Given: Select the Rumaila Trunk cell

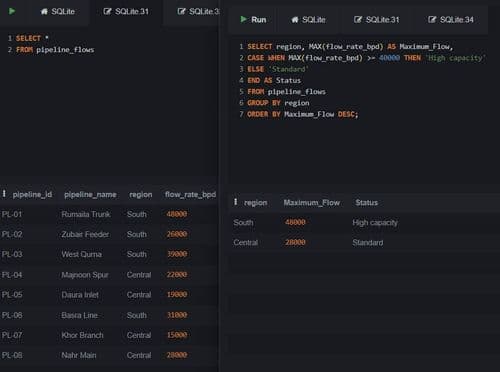Looking at the screenshot, I should (86, 214).
